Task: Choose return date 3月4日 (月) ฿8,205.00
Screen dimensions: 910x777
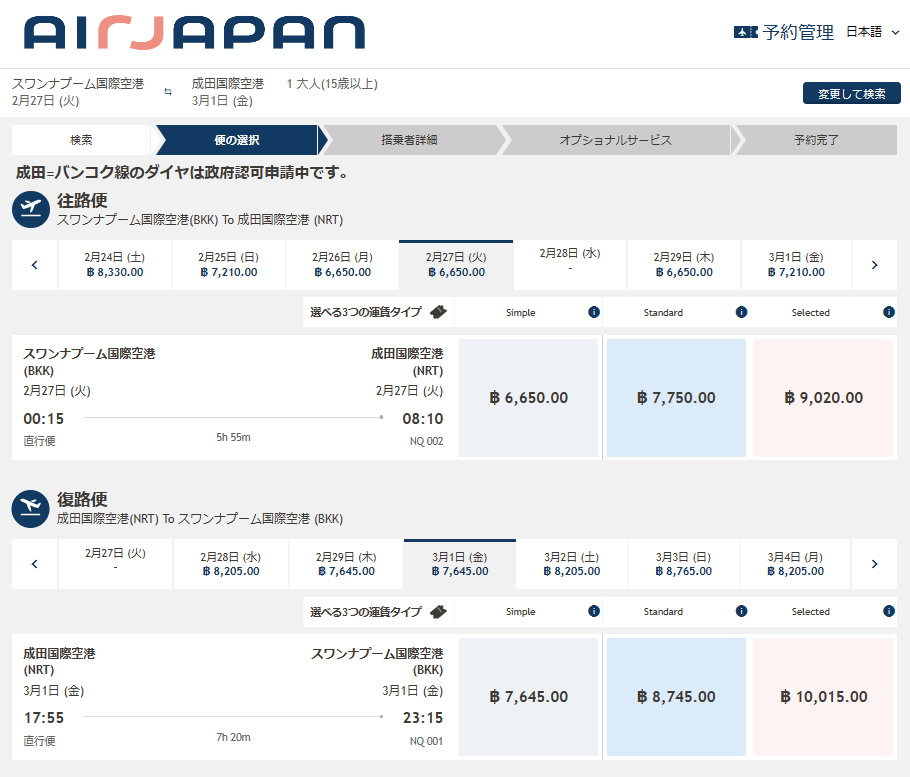Action: (x=796, y=564)
